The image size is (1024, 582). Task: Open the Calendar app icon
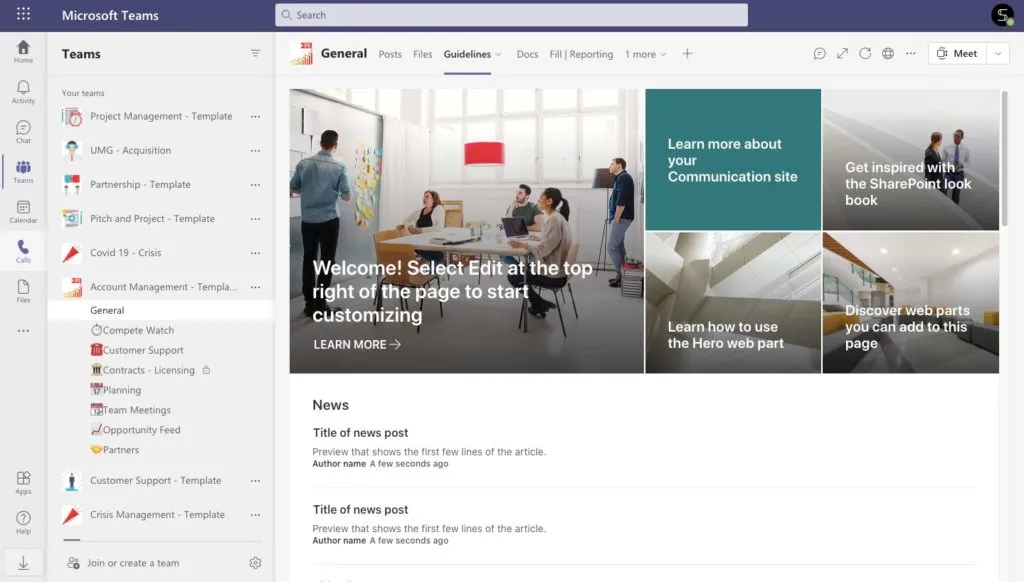pos(24,211)
